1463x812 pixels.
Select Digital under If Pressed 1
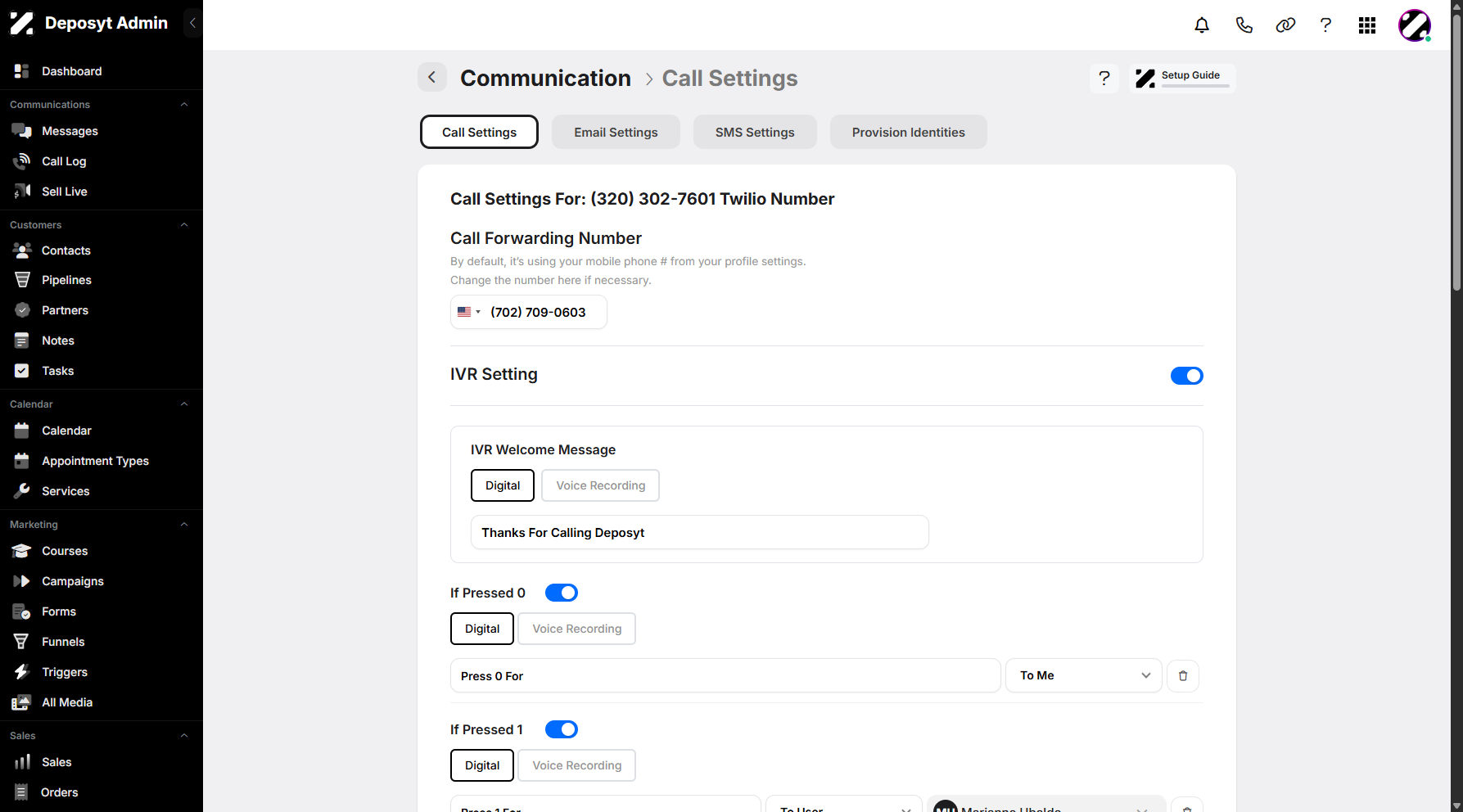pos(482,765)
